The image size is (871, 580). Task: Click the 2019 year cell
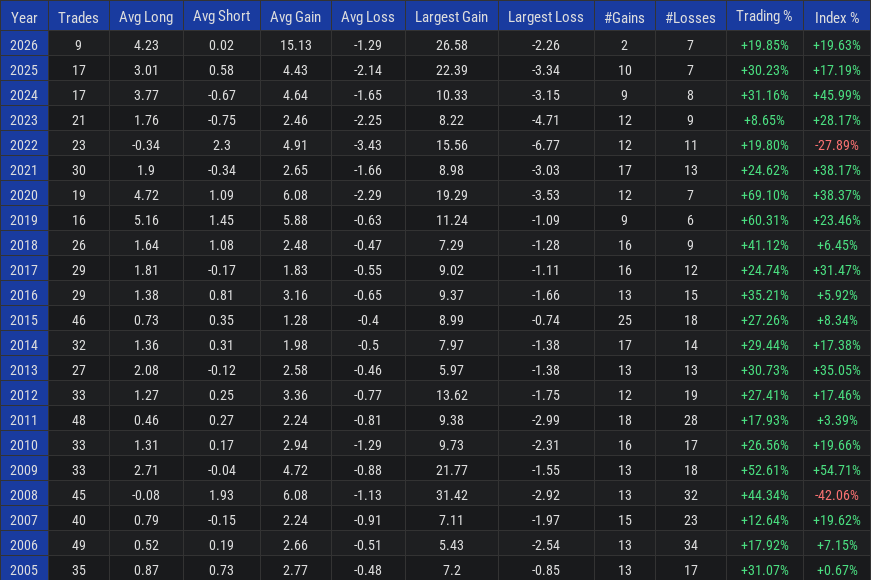click(24, 220)
